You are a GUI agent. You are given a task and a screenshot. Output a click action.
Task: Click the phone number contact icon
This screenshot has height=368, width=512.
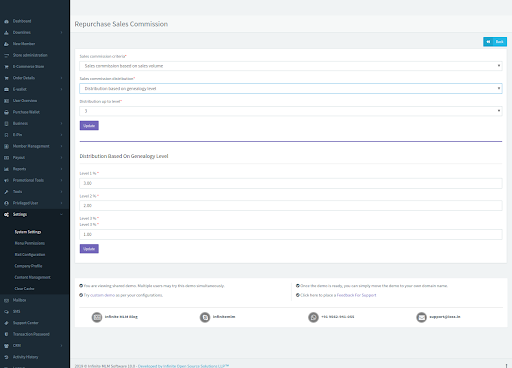pyautogui.click(x=313, y=317)
